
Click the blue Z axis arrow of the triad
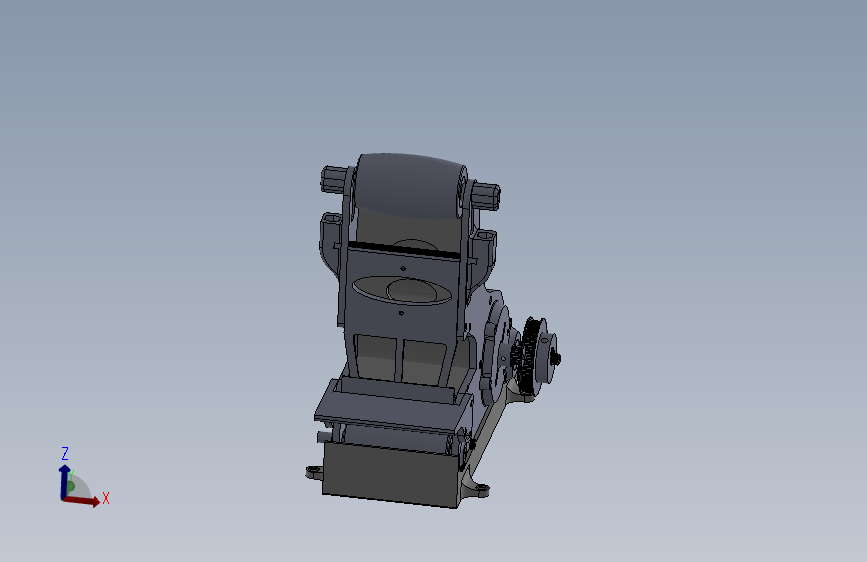(64, 482)
